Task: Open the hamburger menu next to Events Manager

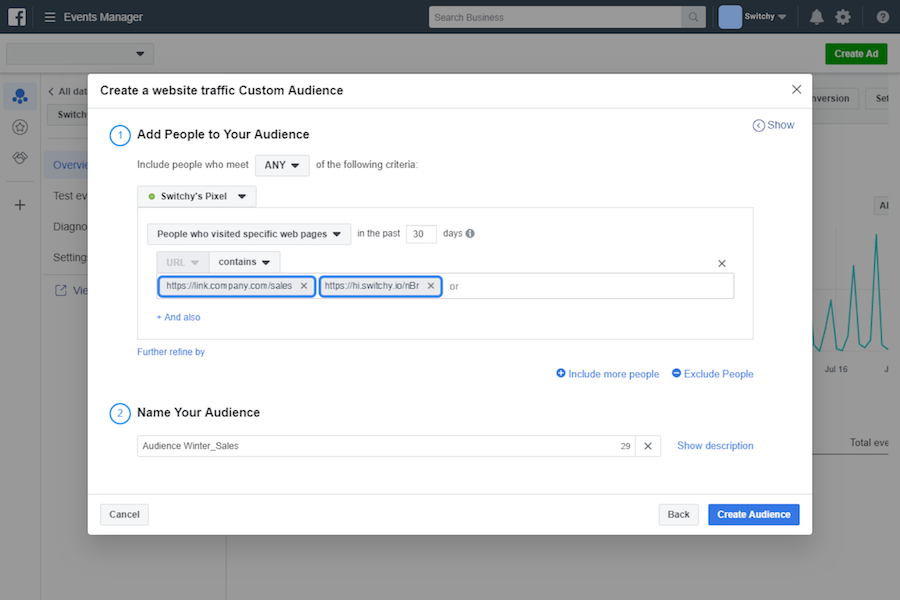Action: tap(50, 17)
